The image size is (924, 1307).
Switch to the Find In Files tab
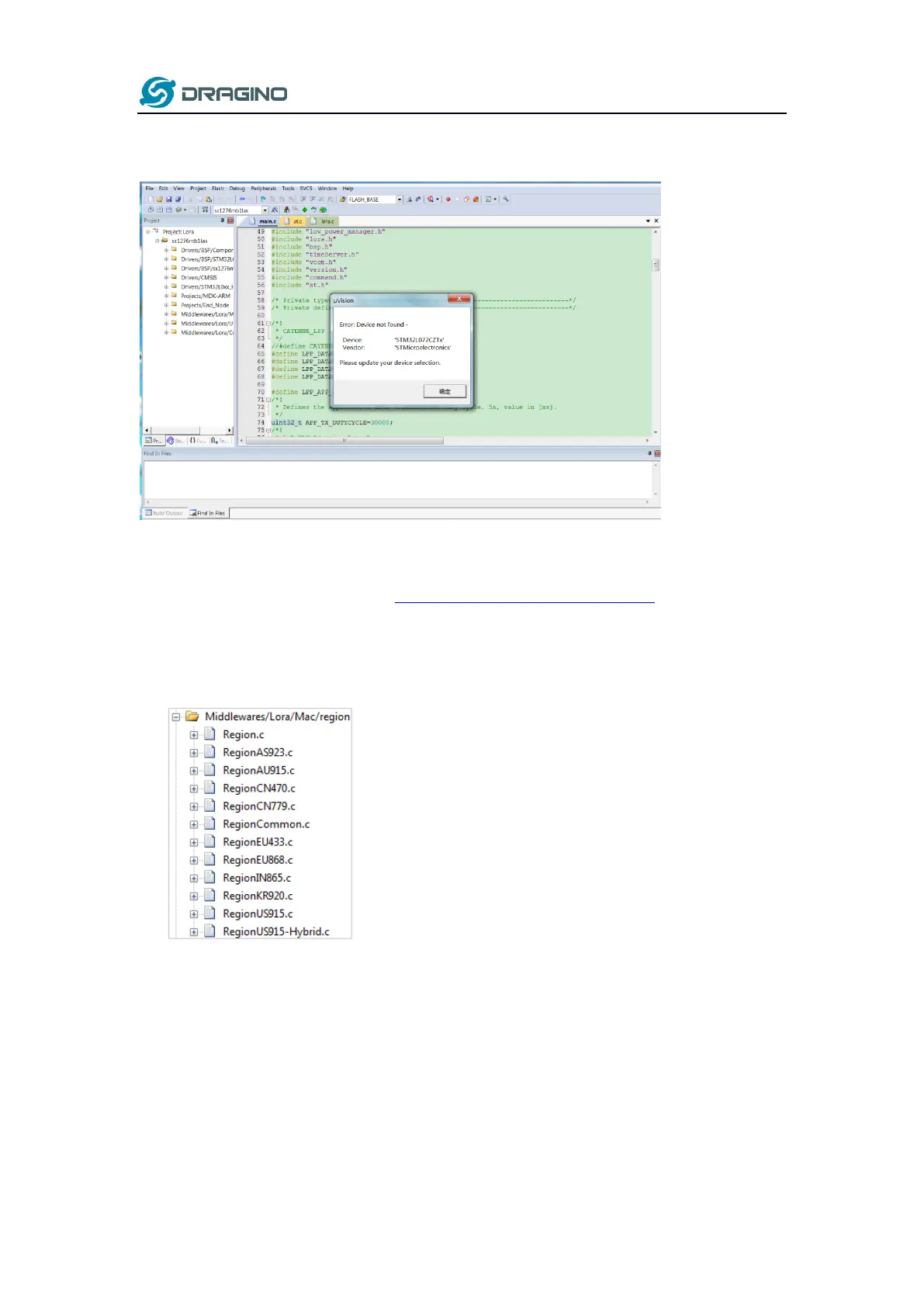click(x=207, y=513)
